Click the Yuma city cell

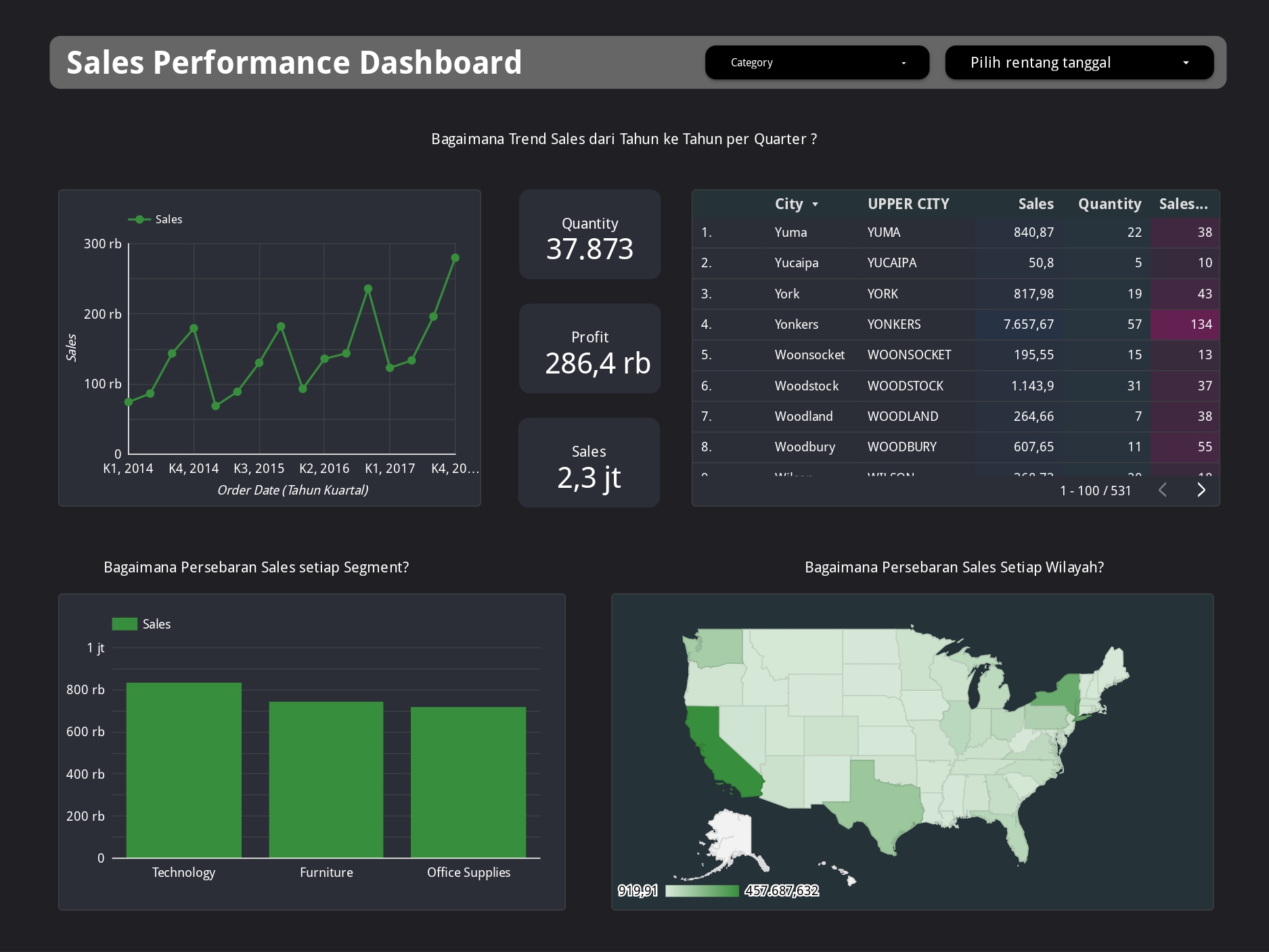pyautogui.click(x=791, y=232)
